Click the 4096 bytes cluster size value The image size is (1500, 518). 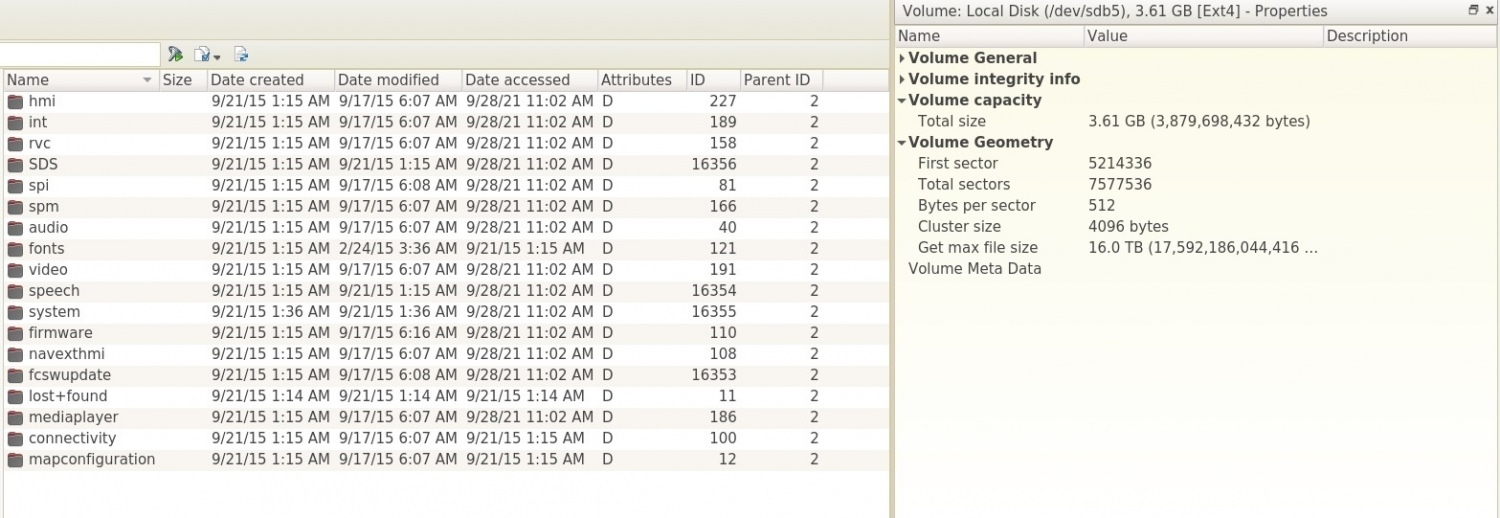1128,226
